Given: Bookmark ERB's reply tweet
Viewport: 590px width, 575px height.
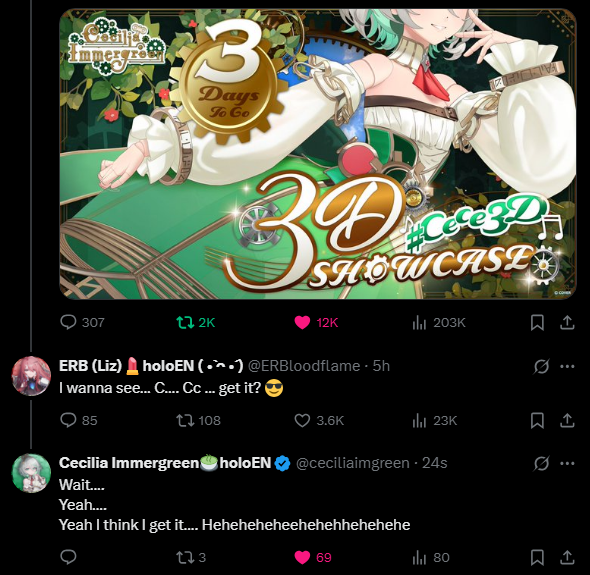Looking at the screenshot, I should [537, 420].
